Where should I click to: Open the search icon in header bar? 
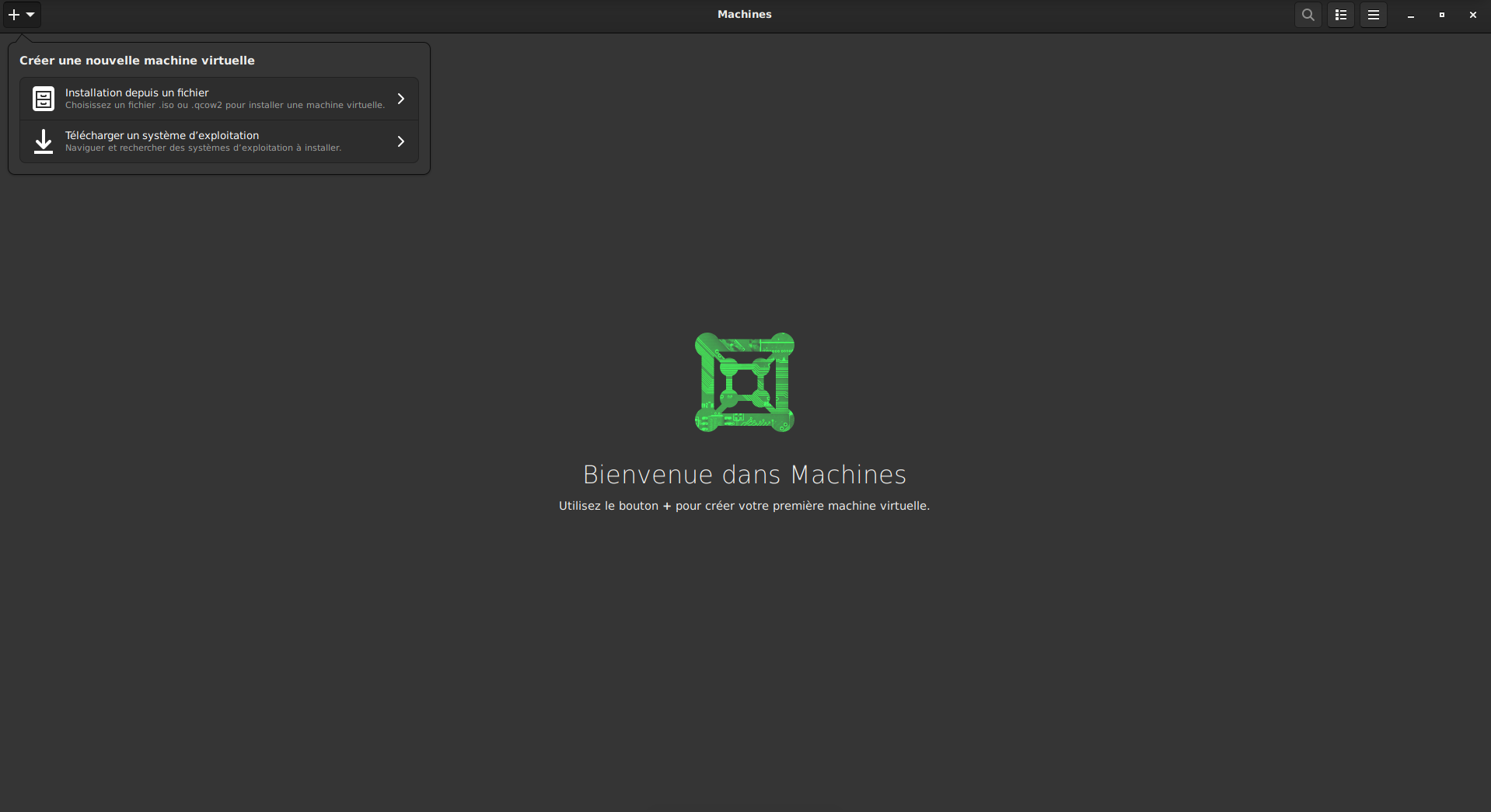point(1308,14)
